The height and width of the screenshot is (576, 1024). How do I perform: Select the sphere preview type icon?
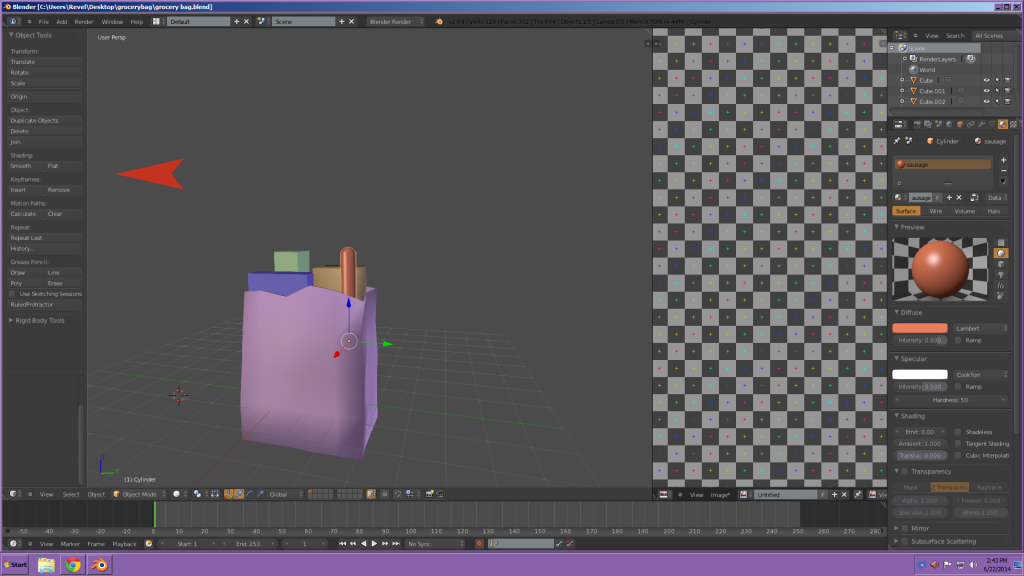pos(1001,253)
